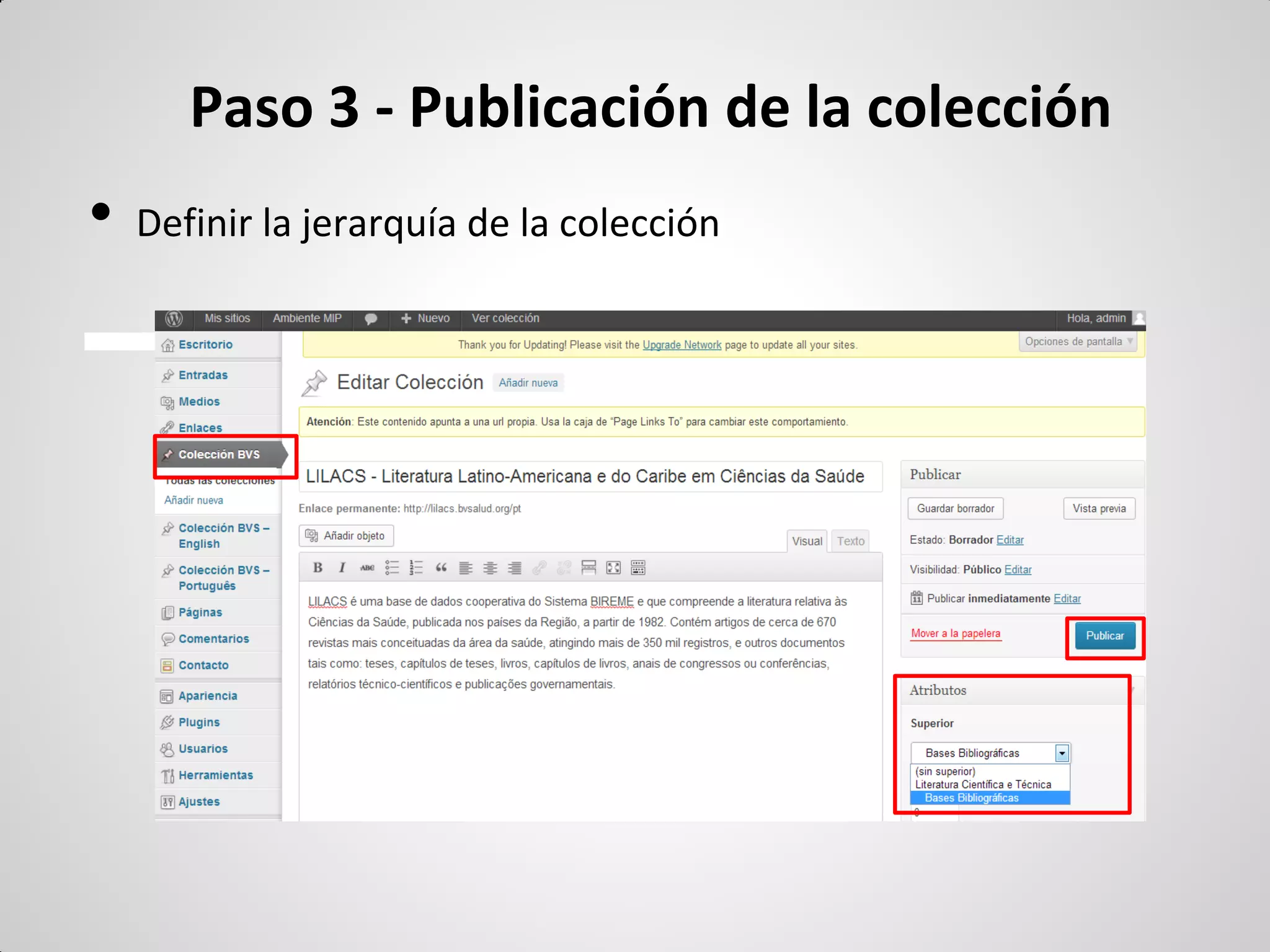Open Ambiente MIP in the admin bar
This screenshot has height=952, width=1270.
coord(307,318)
